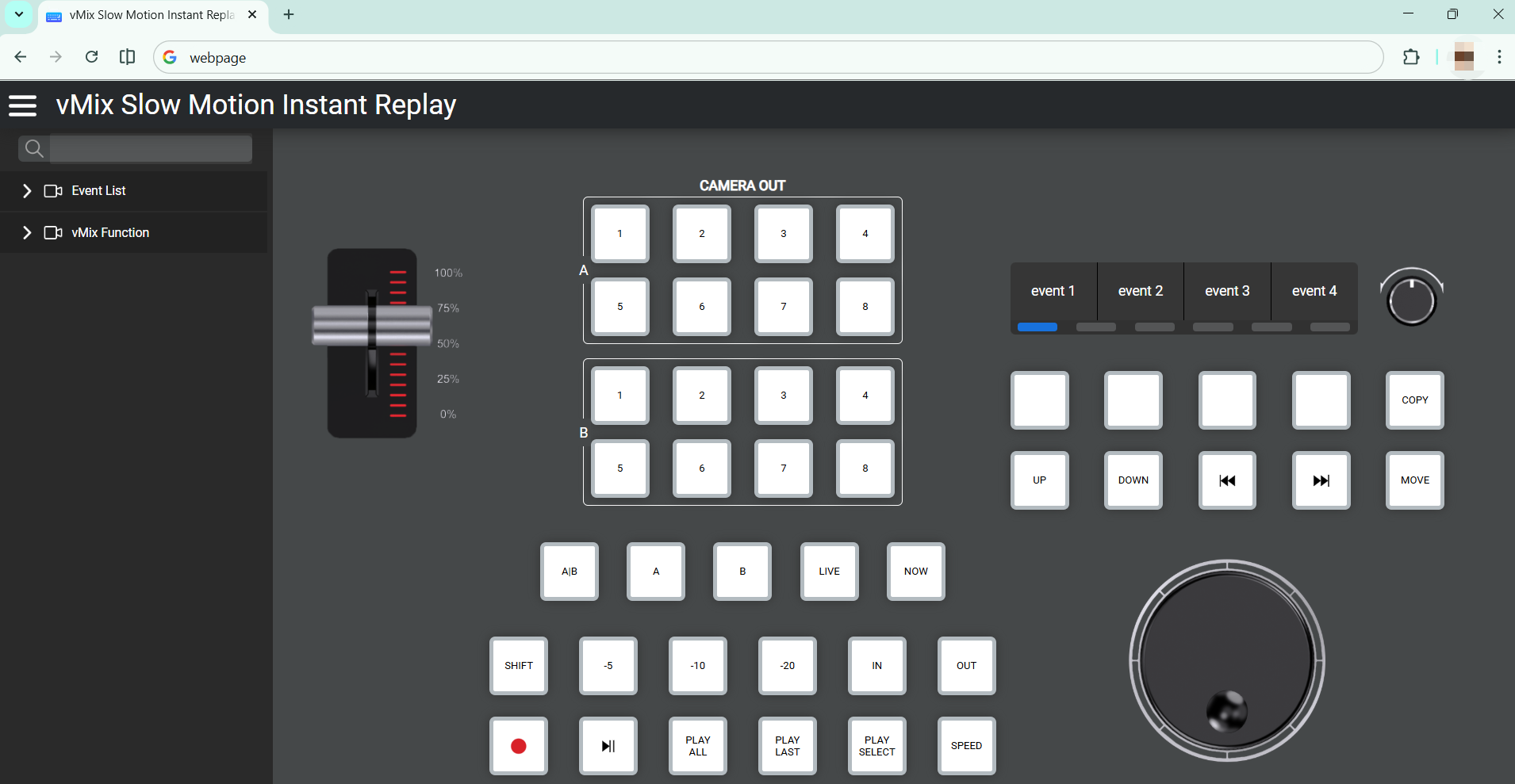Toggle camera 3 on output A
Viewport: 1515px width, 784px height.
[782, 233]
